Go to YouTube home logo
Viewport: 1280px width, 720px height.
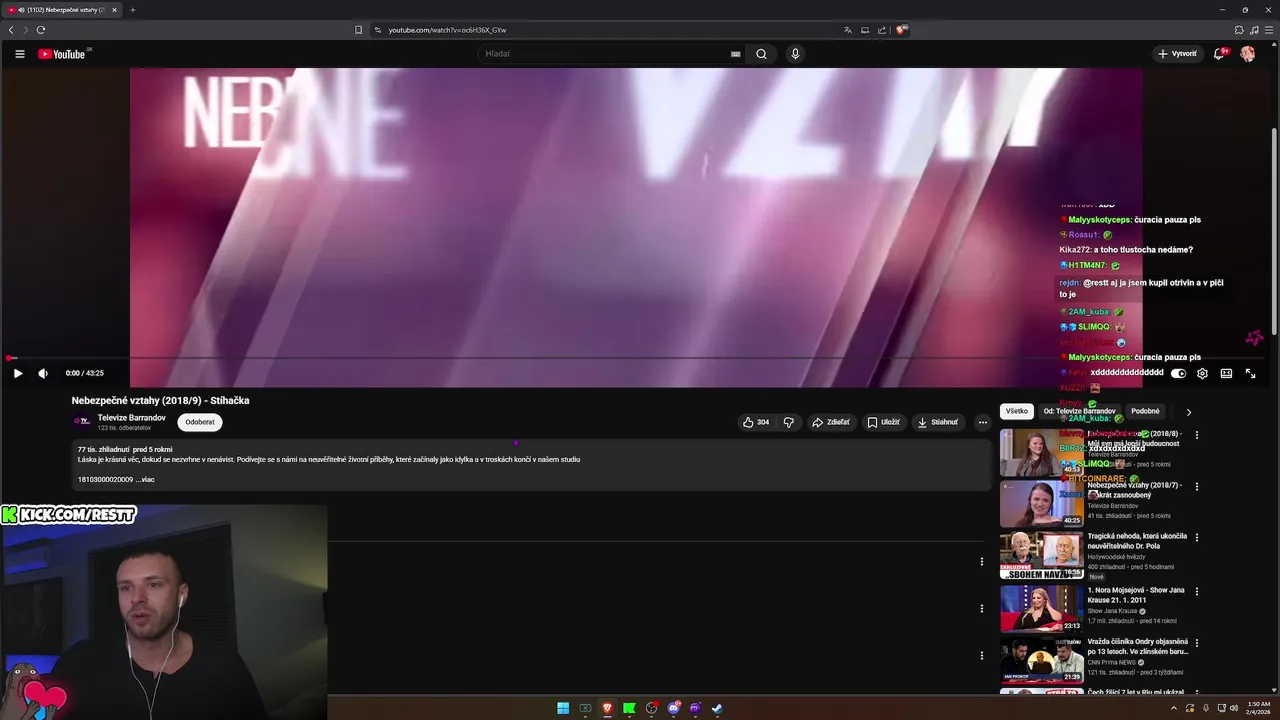click(62, 54)
